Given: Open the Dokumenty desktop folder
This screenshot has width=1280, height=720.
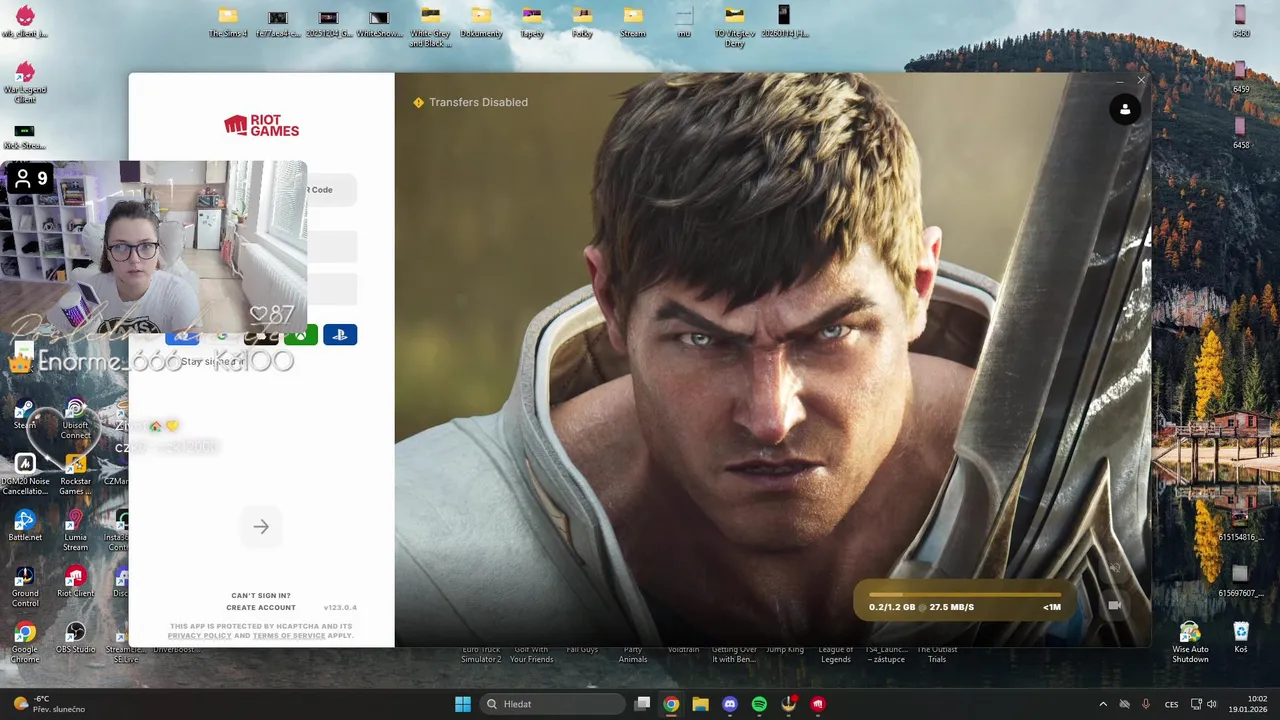Looking at the screenshot, I should tap(481, 22).
